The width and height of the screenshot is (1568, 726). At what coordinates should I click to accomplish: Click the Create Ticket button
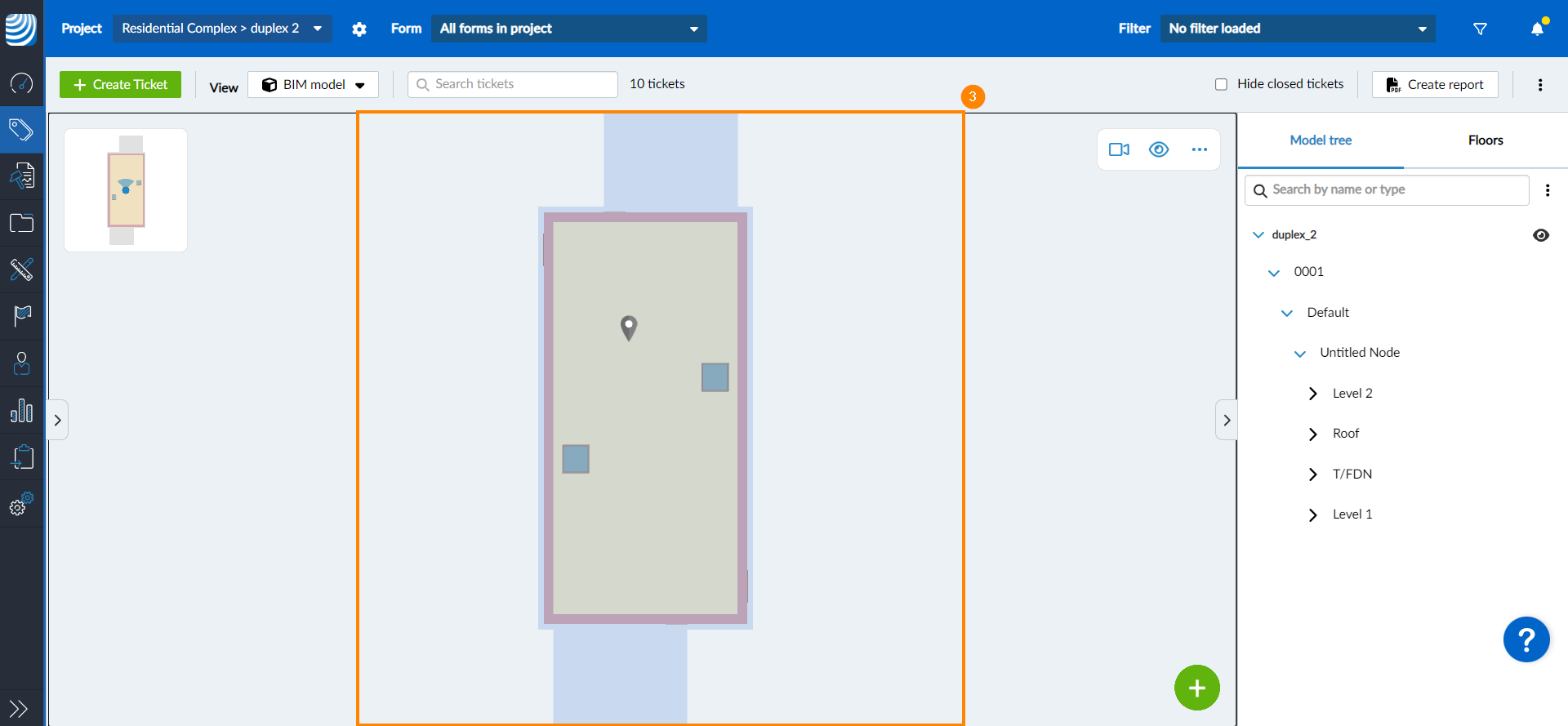120,84
